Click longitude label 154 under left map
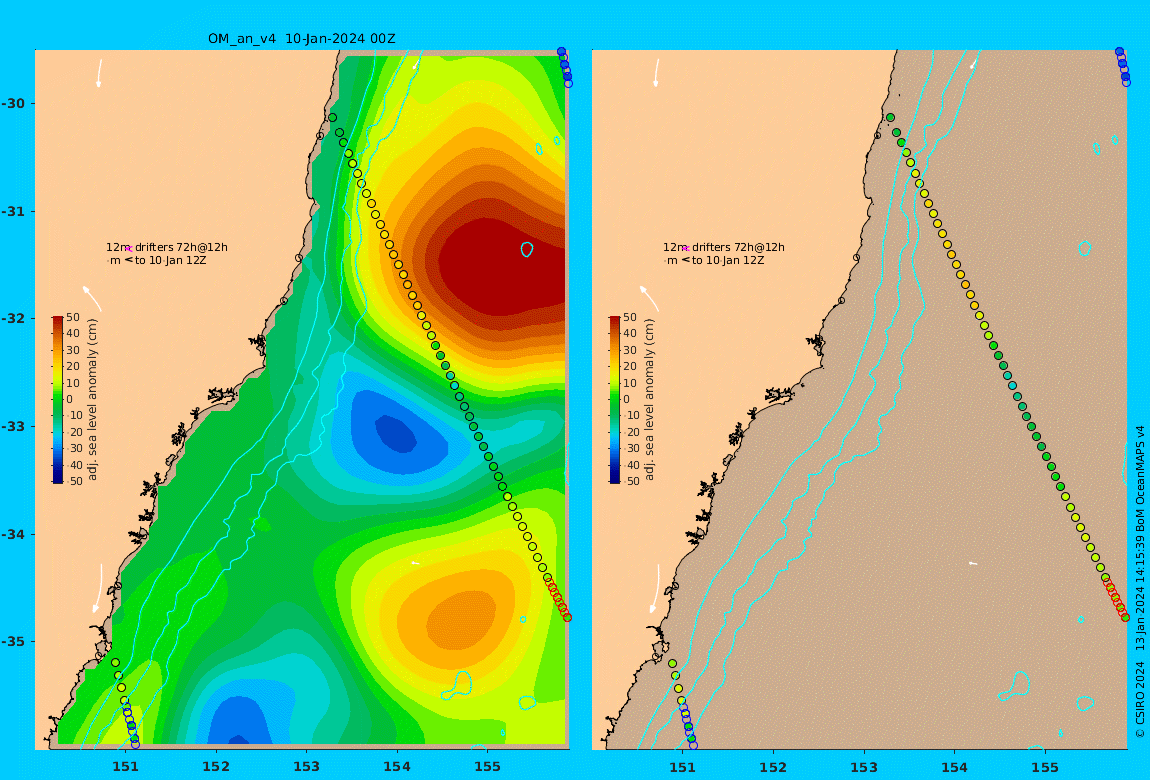The width and height of the screenshot is (1150, 780). 397,767
